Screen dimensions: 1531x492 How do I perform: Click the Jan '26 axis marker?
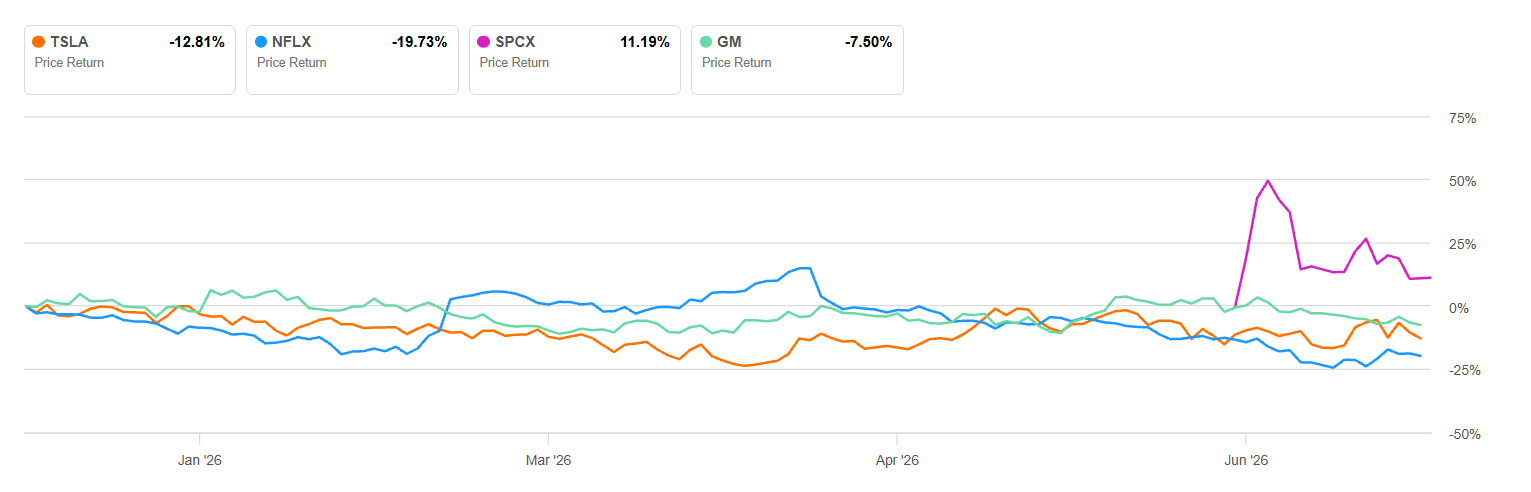[x=199, y=461]
